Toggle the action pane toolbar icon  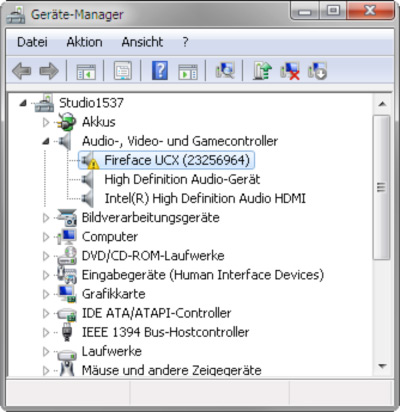pos(188,71)
